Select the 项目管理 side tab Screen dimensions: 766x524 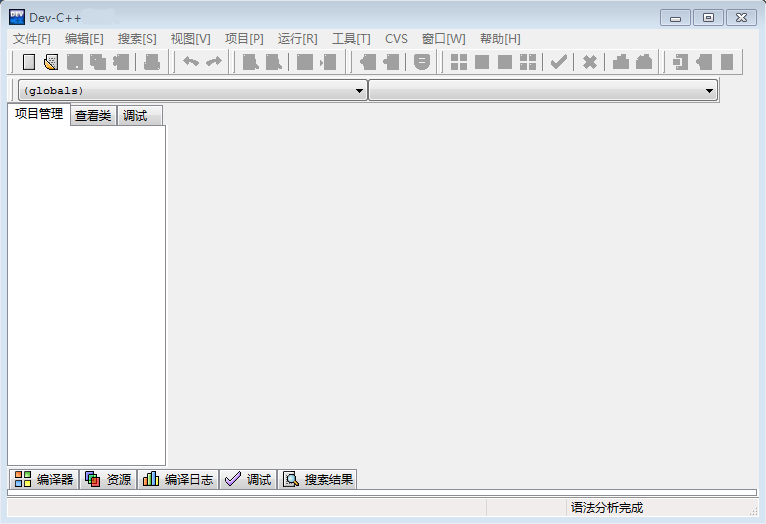pos(39,114)
